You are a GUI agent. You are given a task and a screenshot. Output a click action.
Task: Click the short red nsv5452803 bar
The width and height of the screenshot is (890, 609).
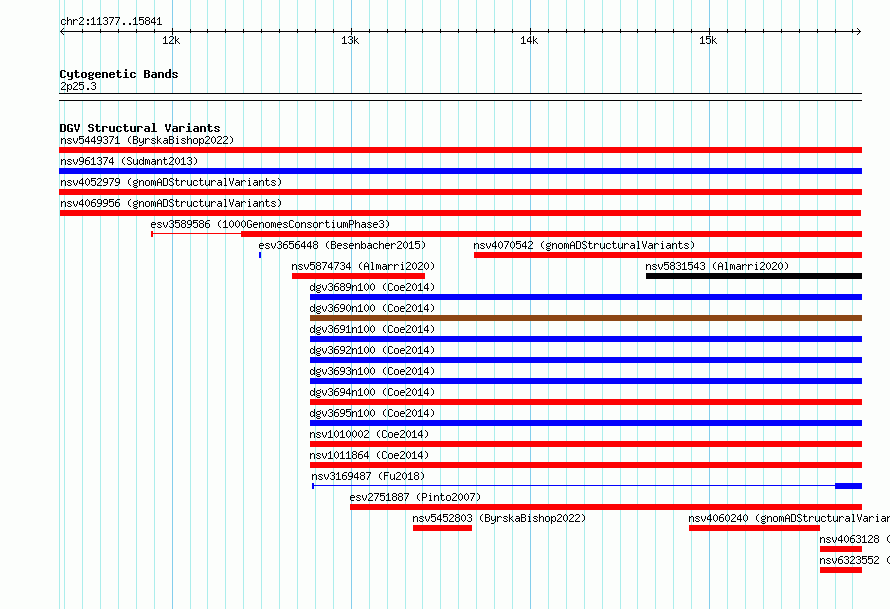coord(442,528)
